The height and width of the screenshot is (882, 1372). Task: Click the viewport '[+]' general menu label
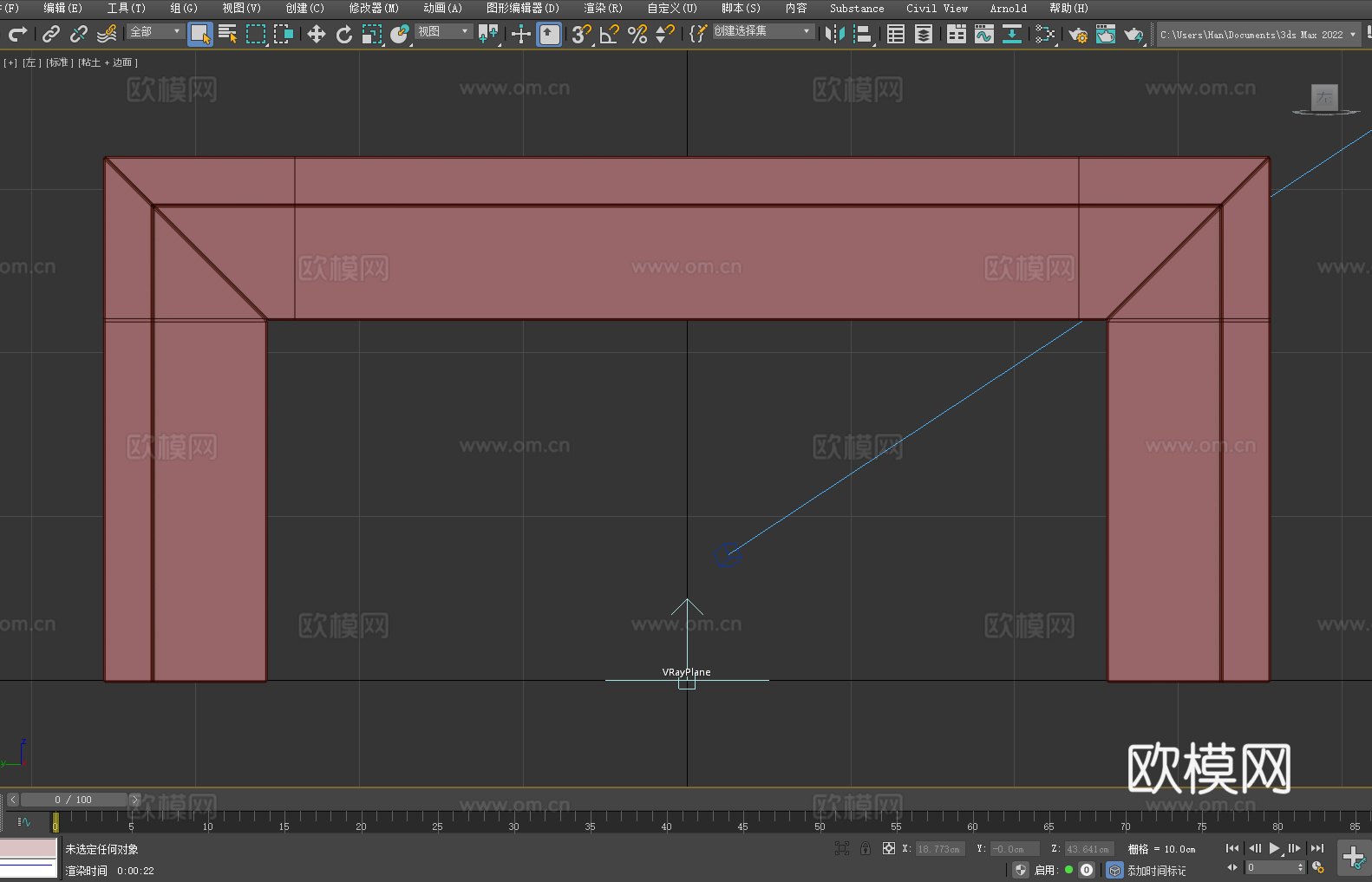pyautogui.click(x=10, y=62)
